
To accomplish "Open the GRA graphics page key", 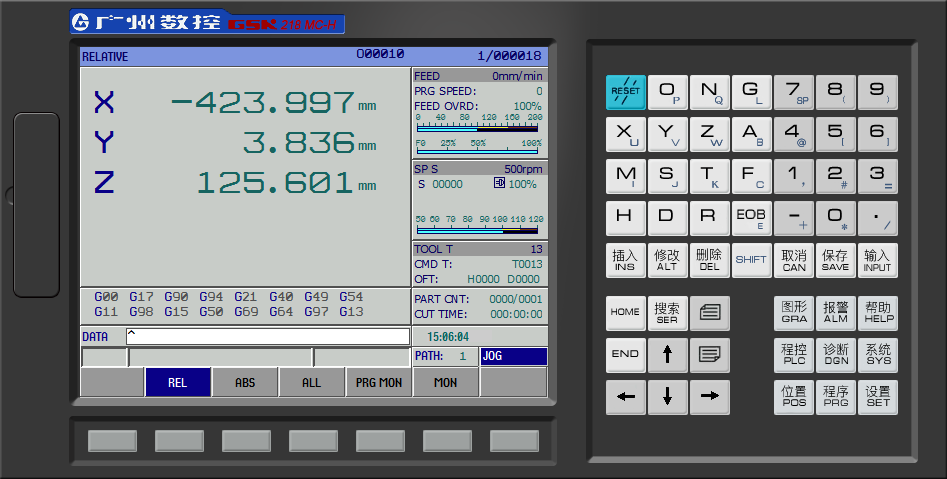I will [794, 312].
